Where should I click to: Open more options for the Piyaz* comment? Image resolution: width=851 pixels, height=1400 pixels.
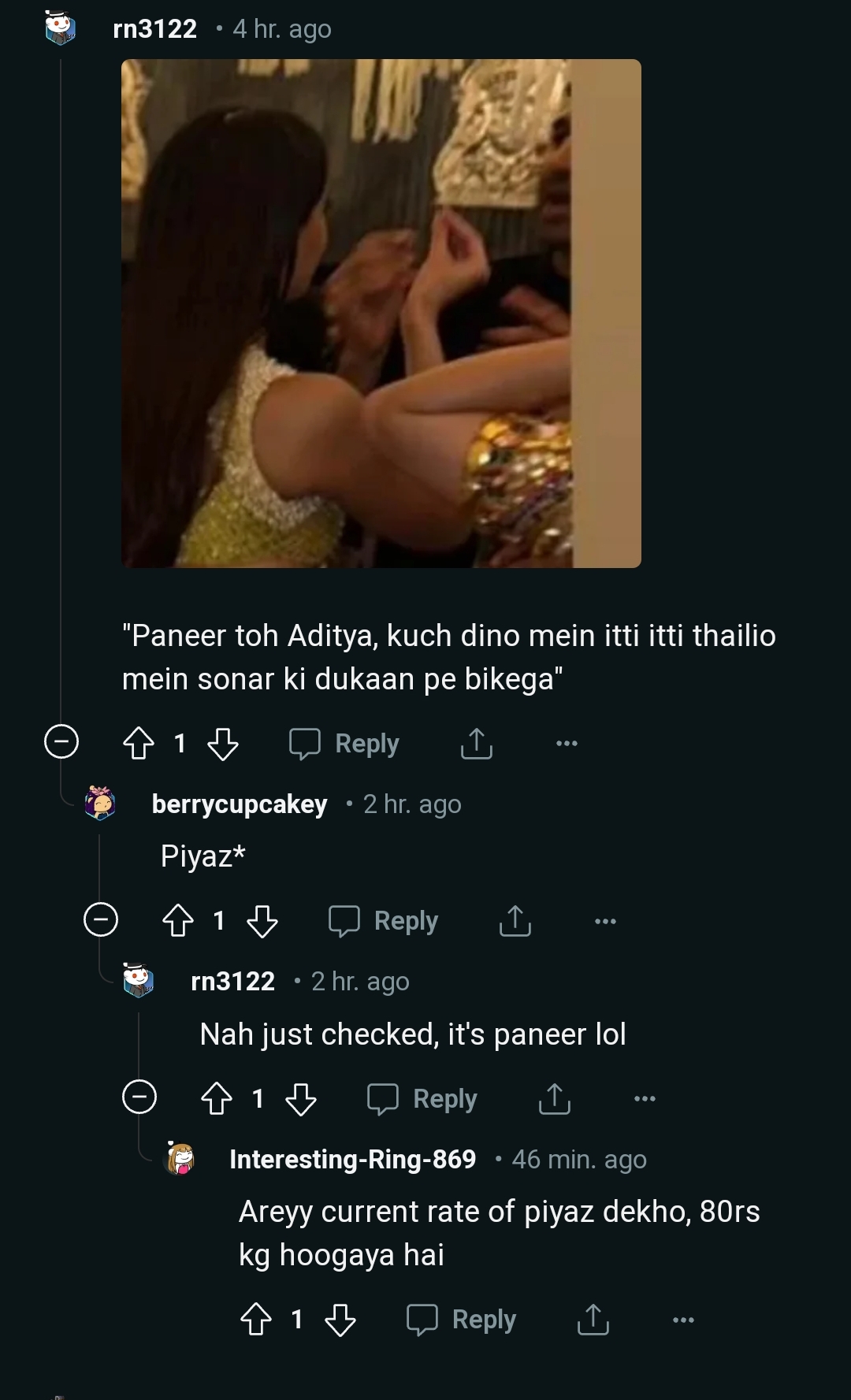(605, 921)
